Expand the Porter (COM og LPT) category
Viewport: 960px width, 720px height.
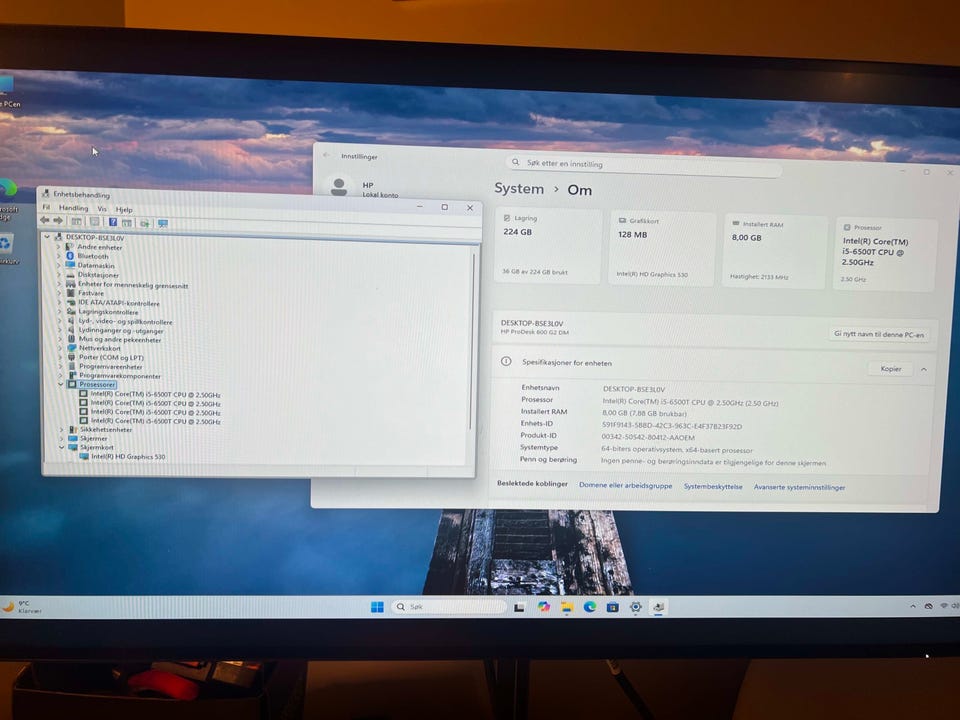[60, 357]
